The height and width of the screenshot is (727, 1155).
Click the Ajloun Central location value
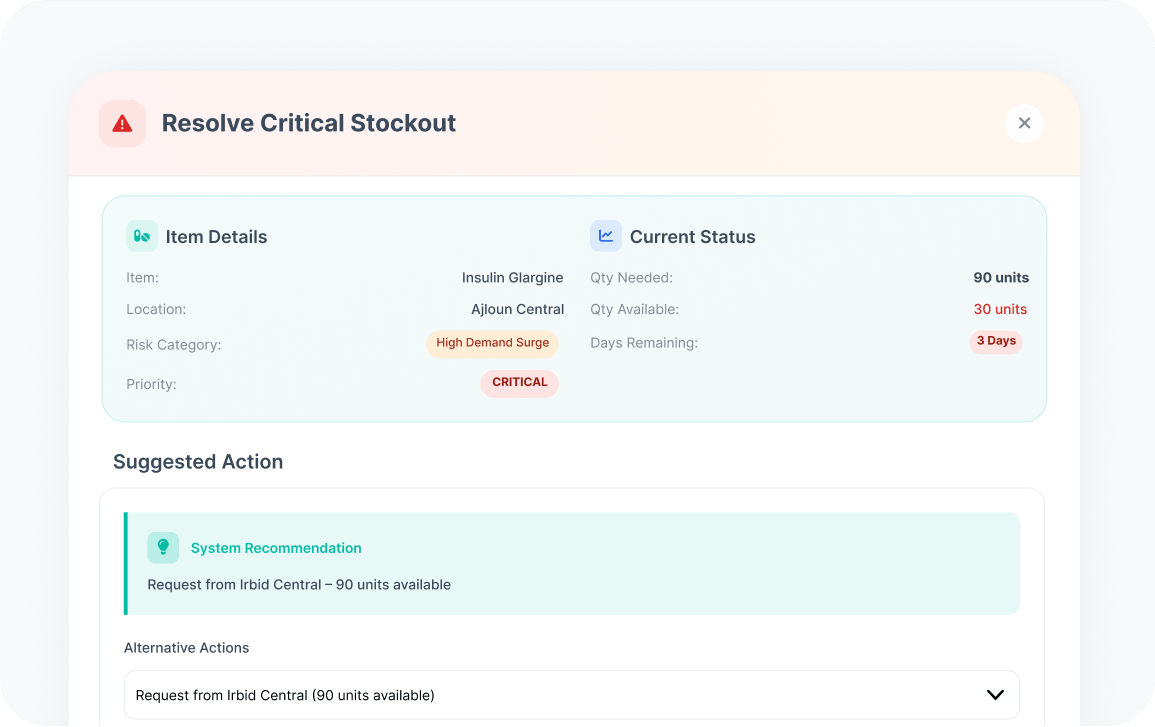tap(517, 310)
